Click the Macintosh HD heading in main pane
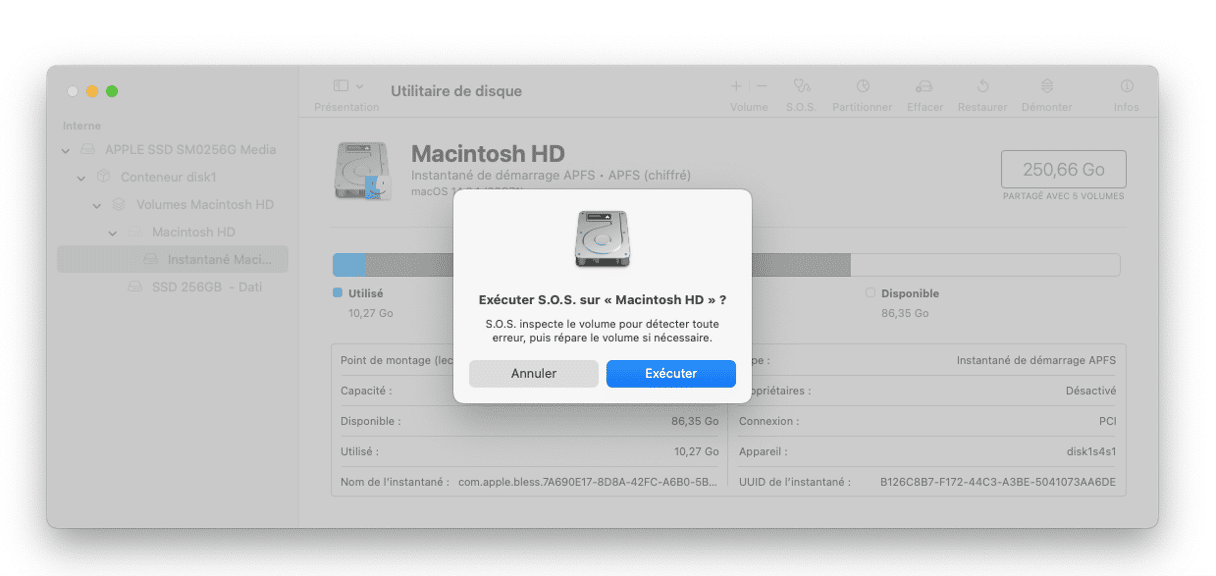This screenshot has width=1216, height=576. 488,154
